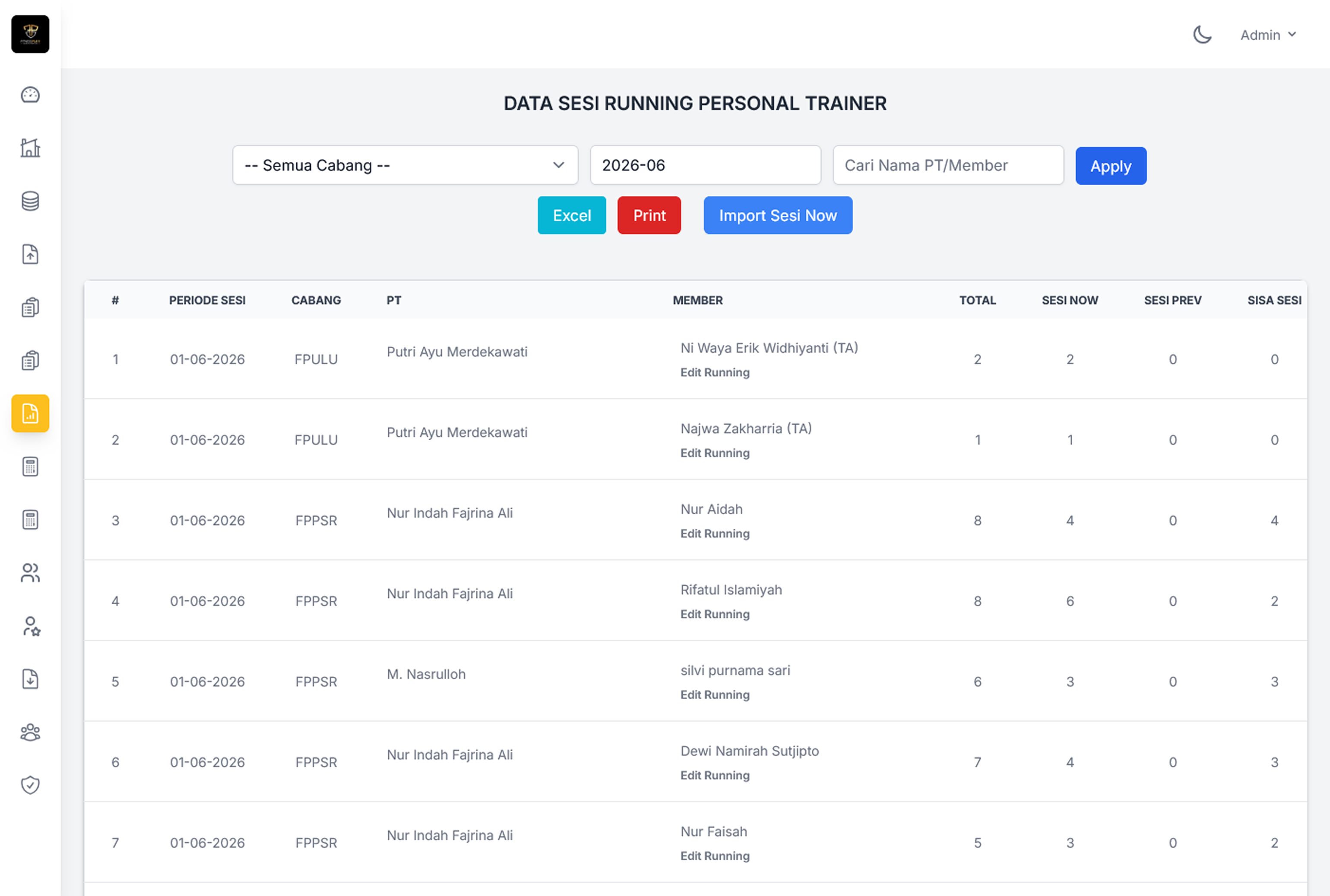
Task: Click the SISA SESI column header
Action: tap(1275, 300)
